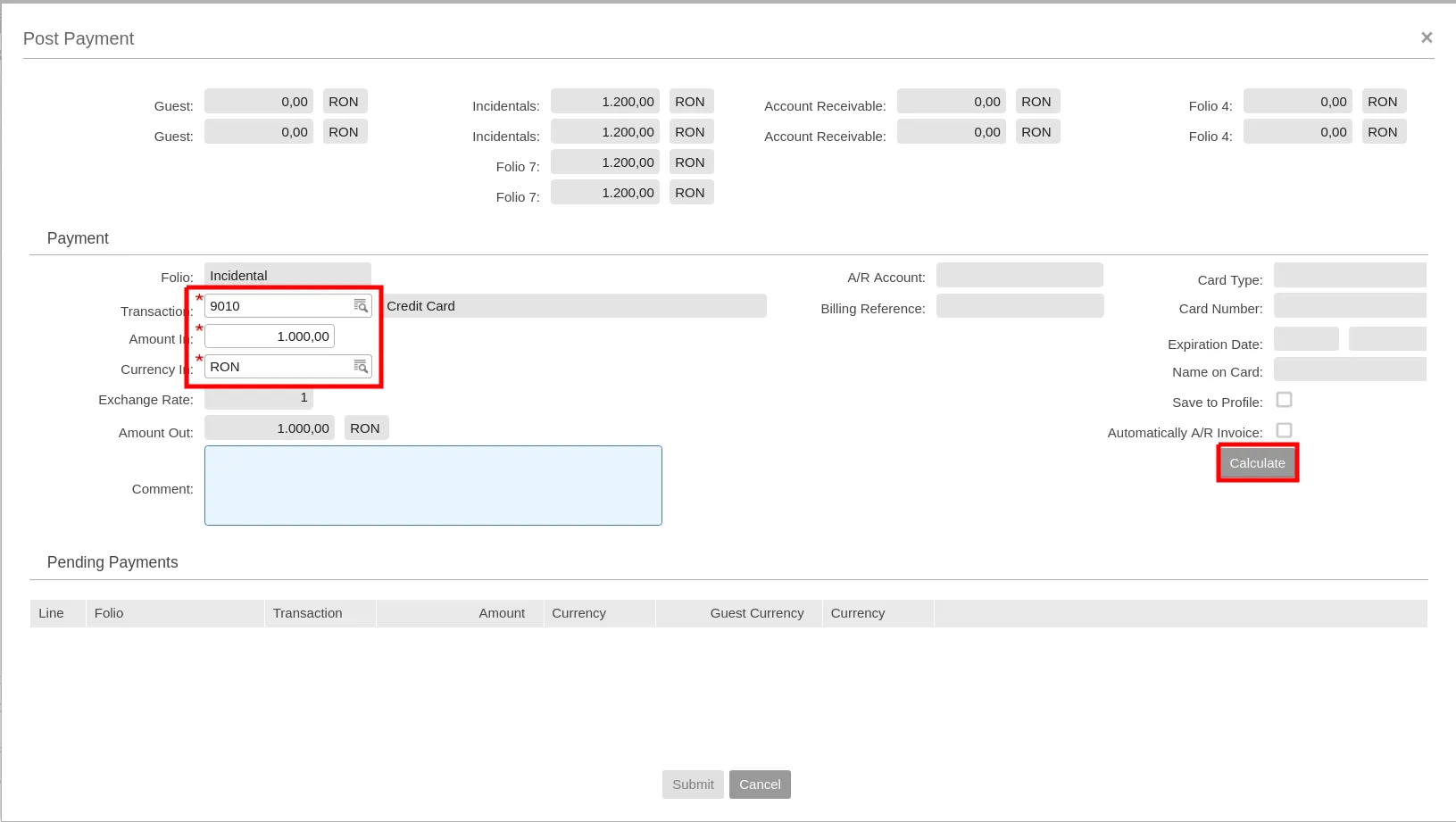The width and height of the screenshot is (1456, 822).
Task: Open Transaction code lookup icon
Action: coord(361,306)
